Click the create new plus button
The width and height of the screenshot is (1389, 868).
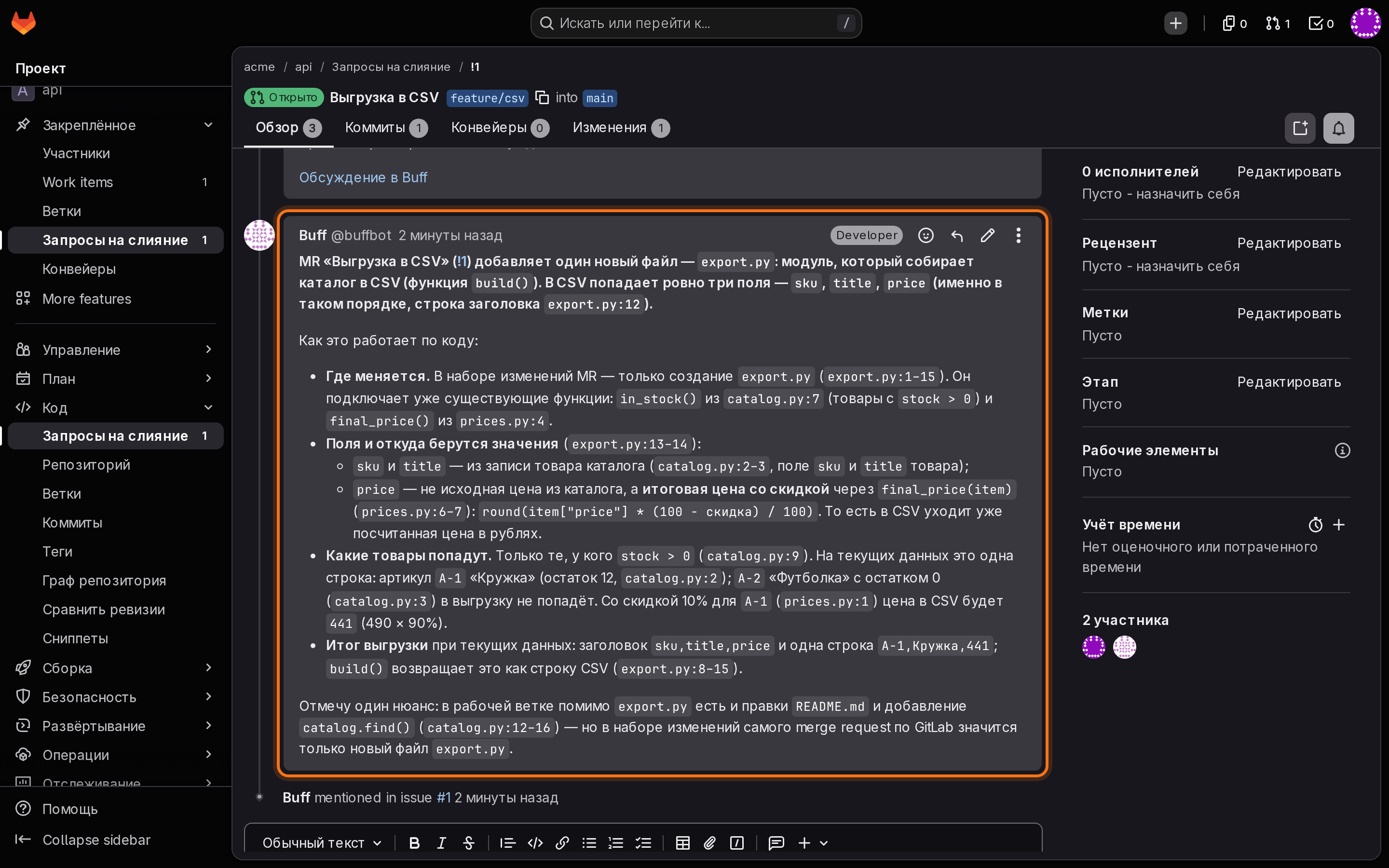pyautogui.click(x=1175, y=23)
